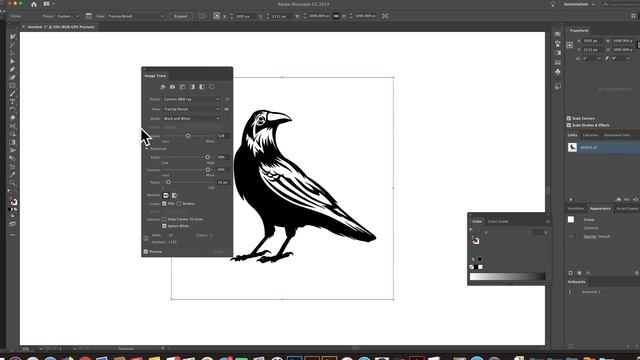This screenshot has height=360, width=640.
Task: Switch to the Asset Export tab
Action: point(627,209)
